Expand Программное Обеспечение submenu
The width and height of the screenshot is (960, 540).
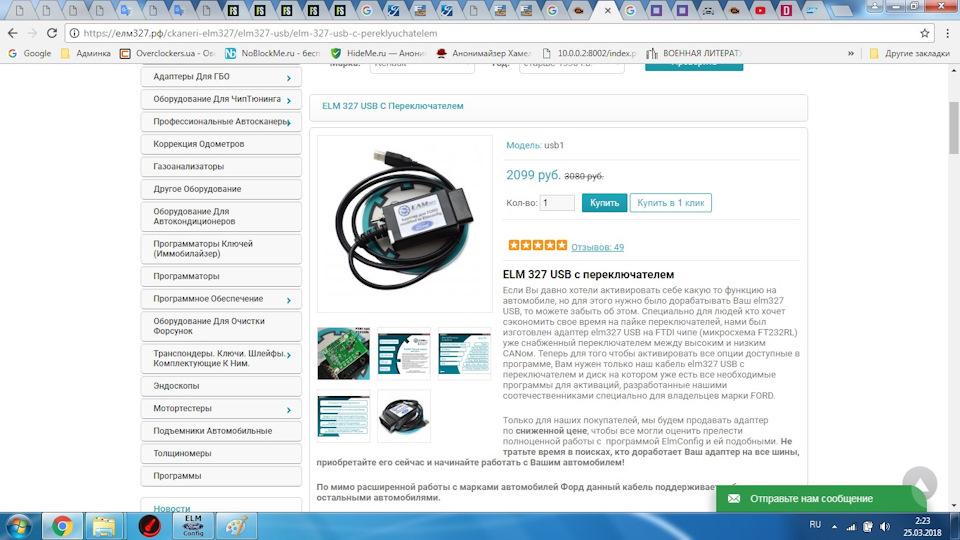289,300
